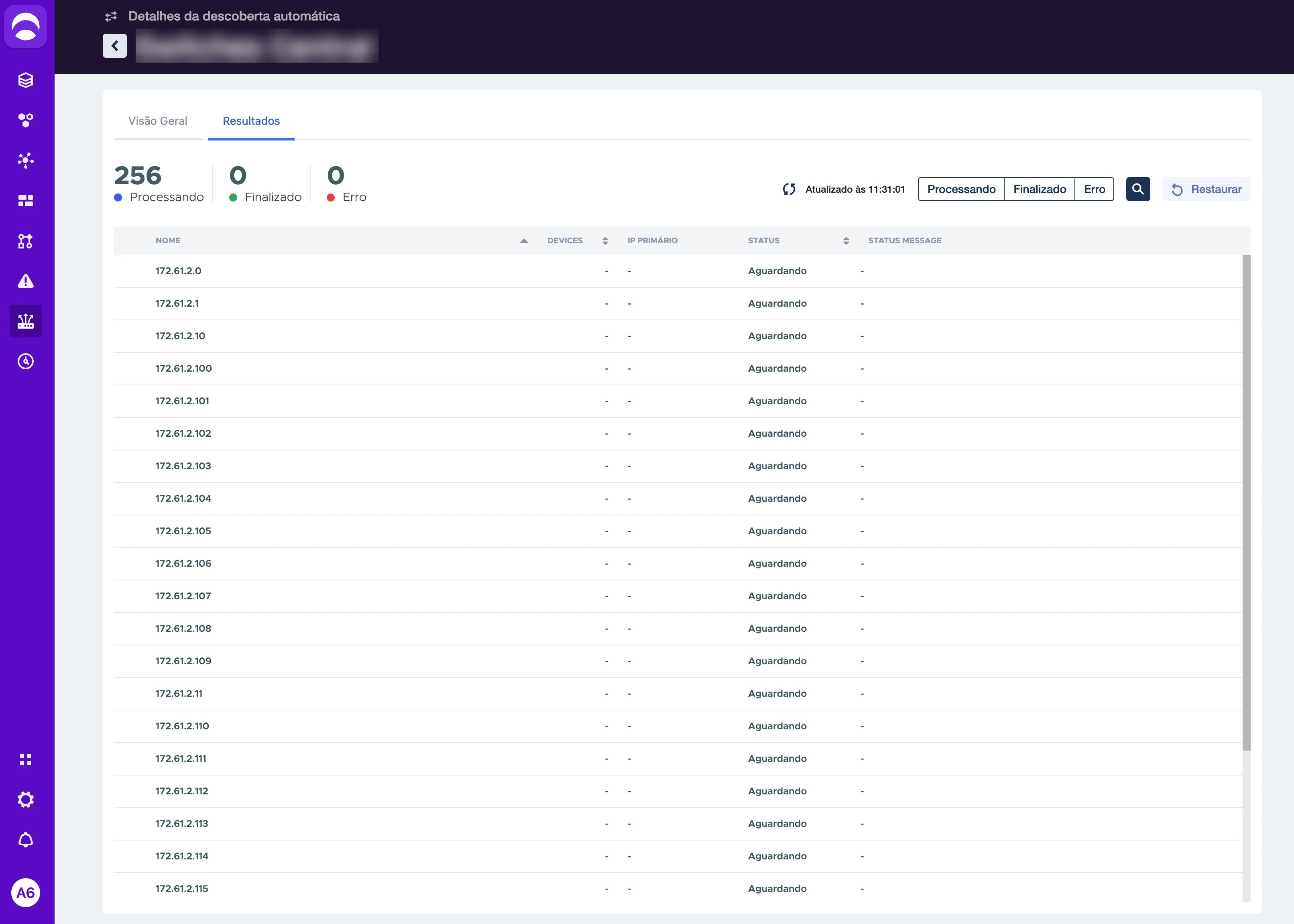Open the stacked layers sidebar icon
The height and width of the screenshot is (924, 1294).
26,80
